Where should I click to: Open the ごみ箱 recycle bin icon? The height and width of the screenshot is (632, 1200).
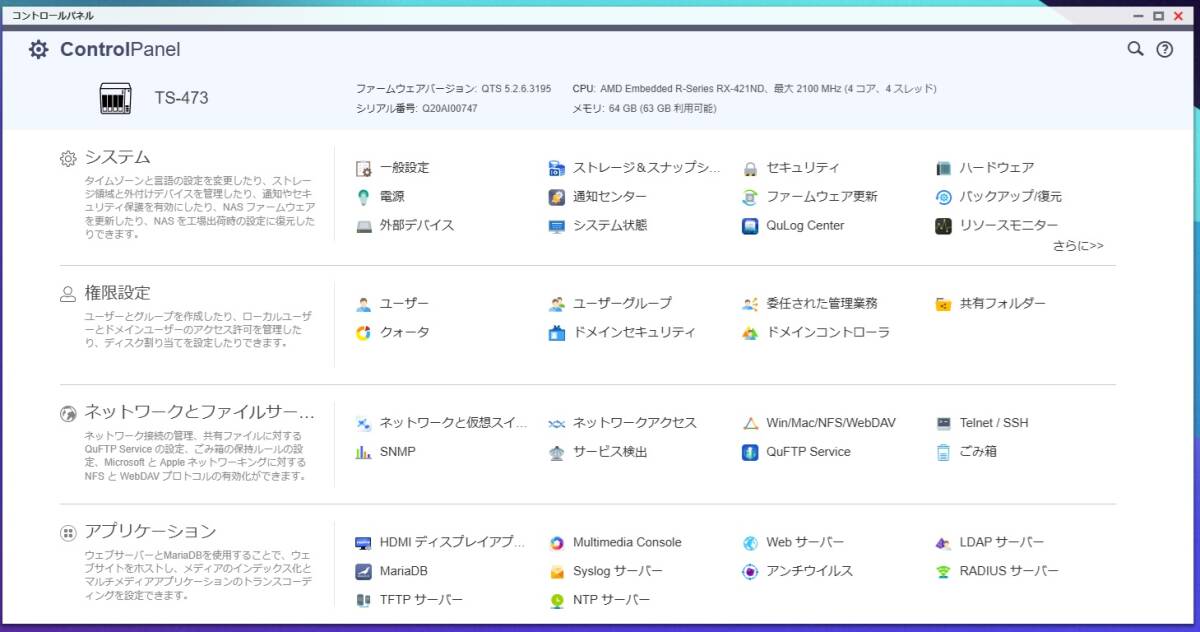pos(943,452)
